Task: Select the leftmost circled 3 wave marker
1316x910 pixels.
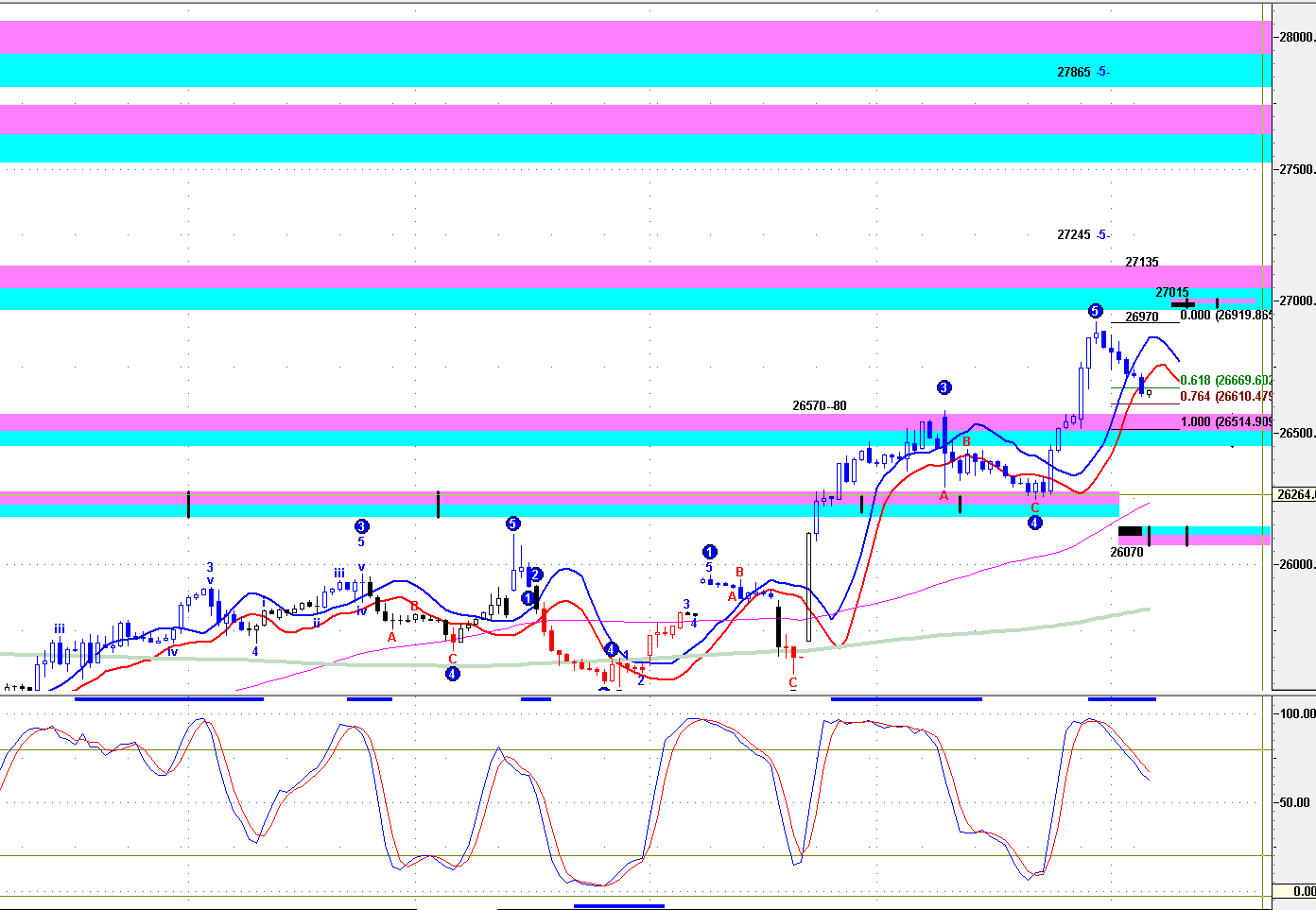Action: [x=361, y=526]
